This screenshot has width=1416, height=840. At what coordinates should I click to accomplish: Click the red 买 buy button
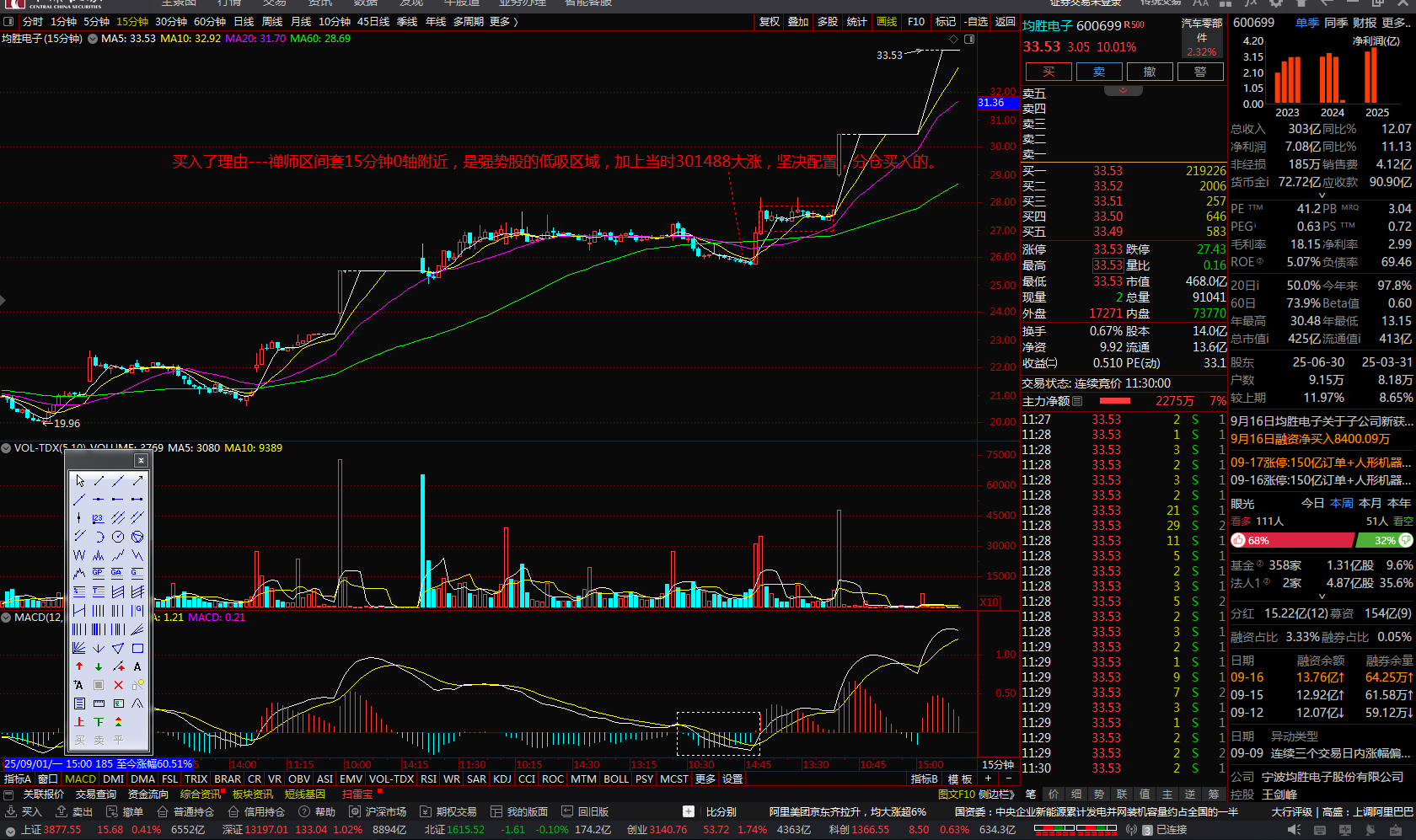(1049, 72)
